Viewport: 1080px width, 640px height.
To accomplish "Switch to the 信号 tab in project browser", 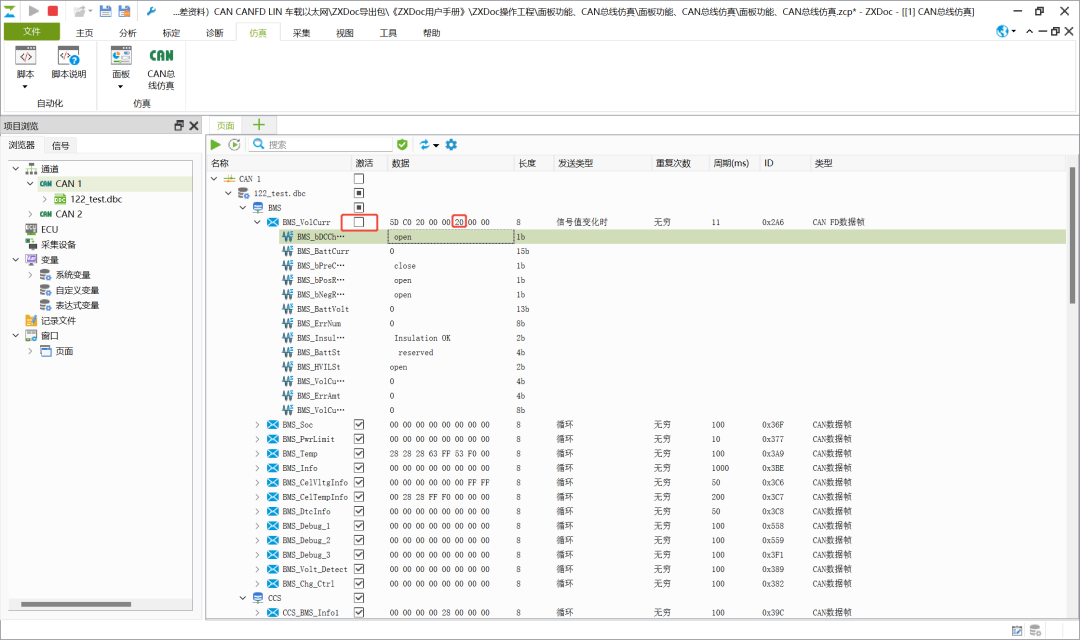I will [61, 145].
